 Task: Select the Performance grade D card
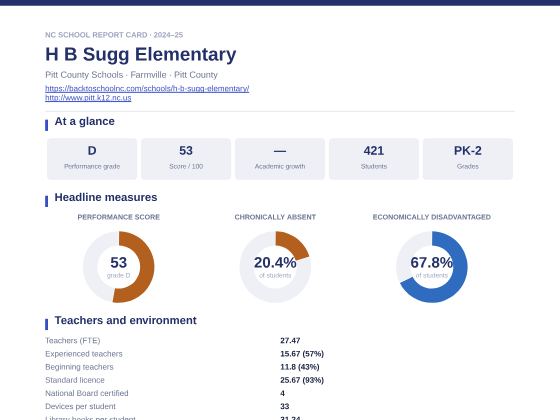click(x=92, y=159)
